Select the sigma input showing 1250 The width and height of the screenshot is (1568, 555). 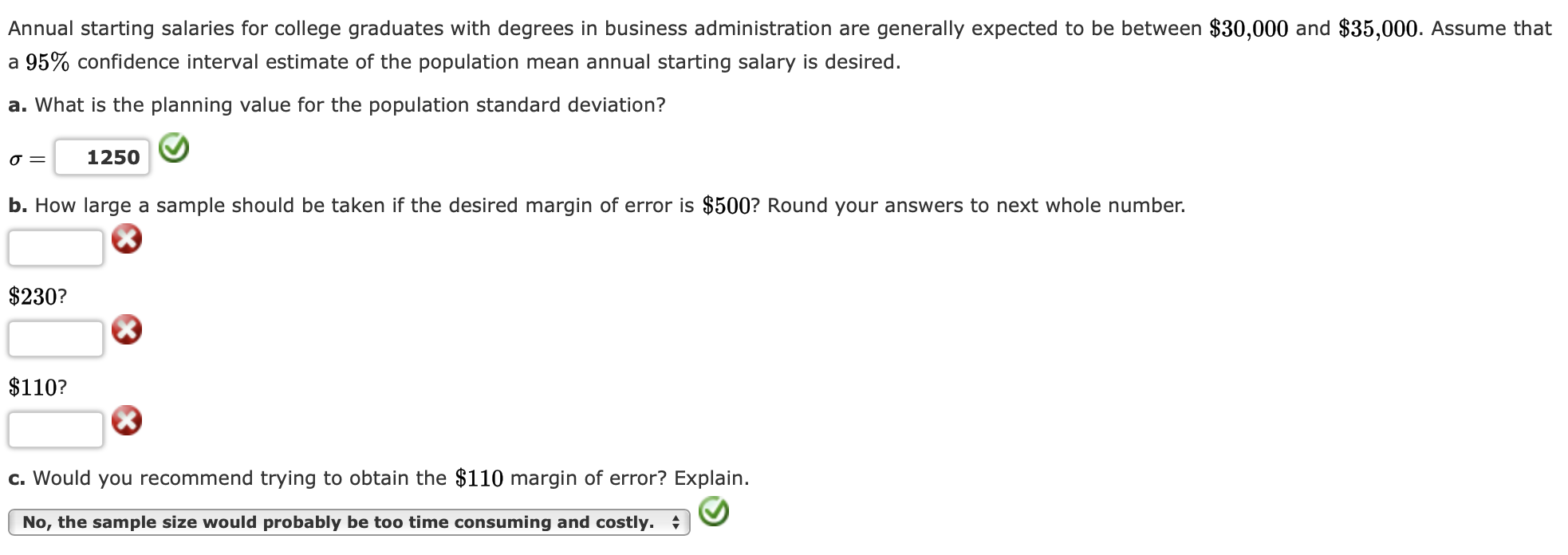[x=102, y=156]
